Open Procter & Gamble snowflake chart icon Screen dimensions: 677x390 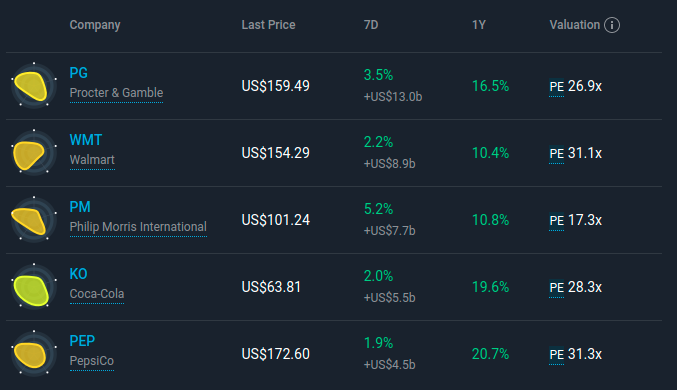(34, 86)
